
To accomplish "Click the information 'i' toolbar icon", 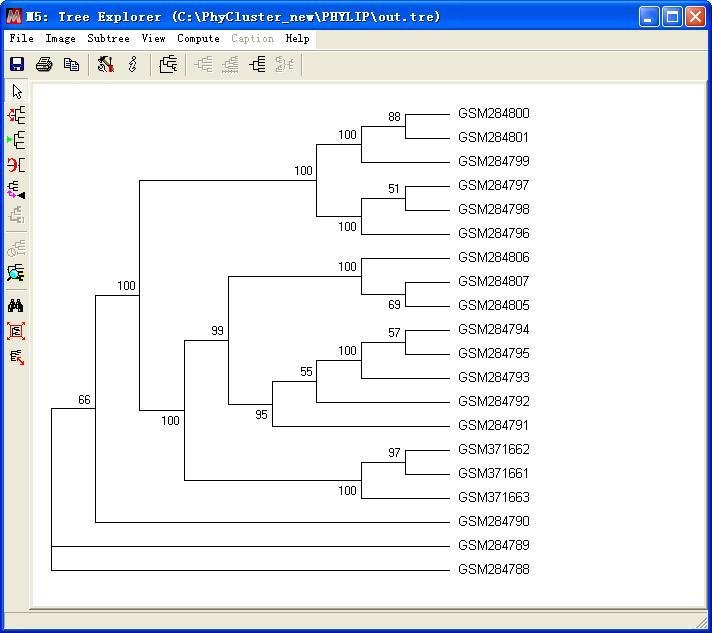I will click(x=133, y=64).
